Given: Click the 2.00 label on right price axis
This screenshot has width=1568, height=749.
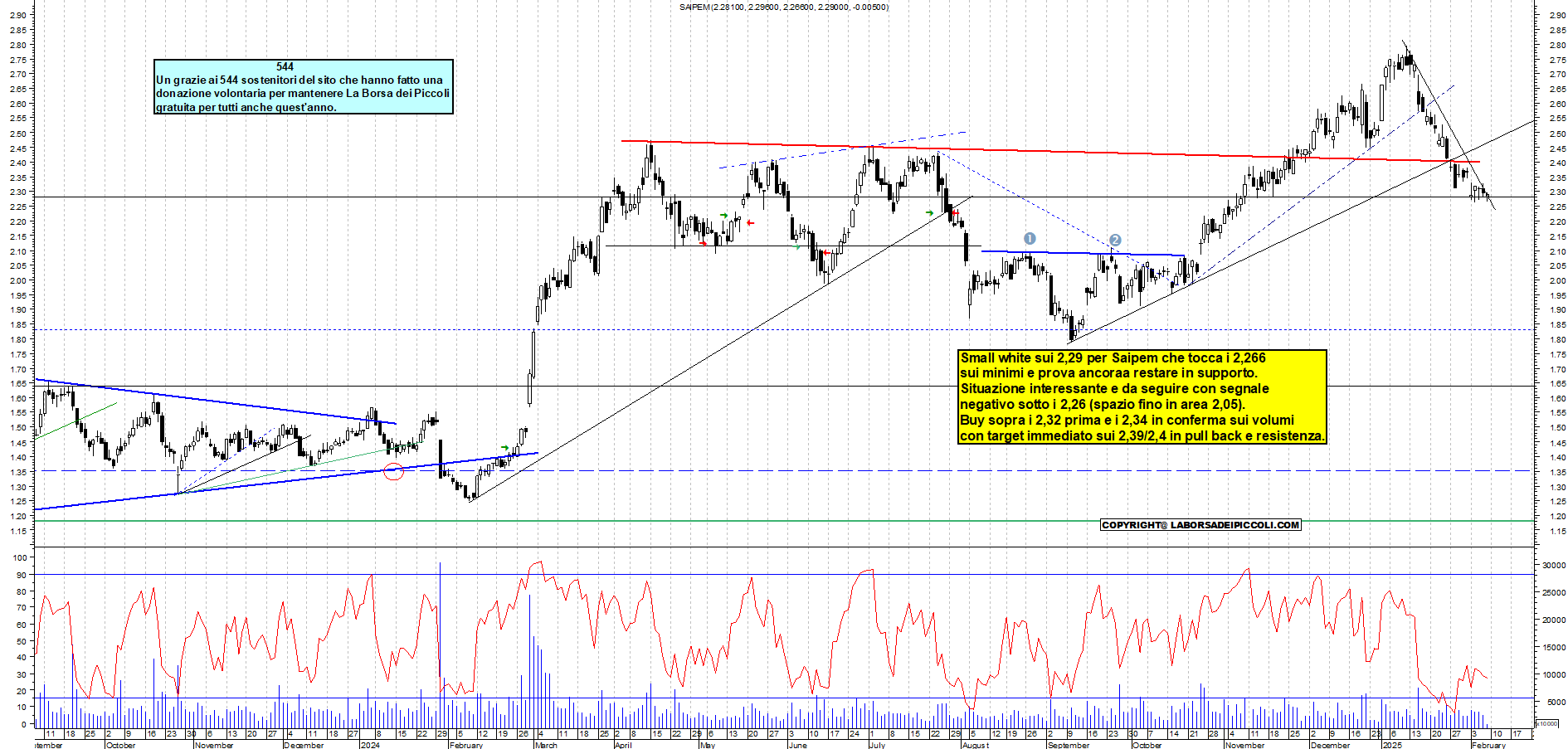Looking at the screenshot, I should 1556,280.
